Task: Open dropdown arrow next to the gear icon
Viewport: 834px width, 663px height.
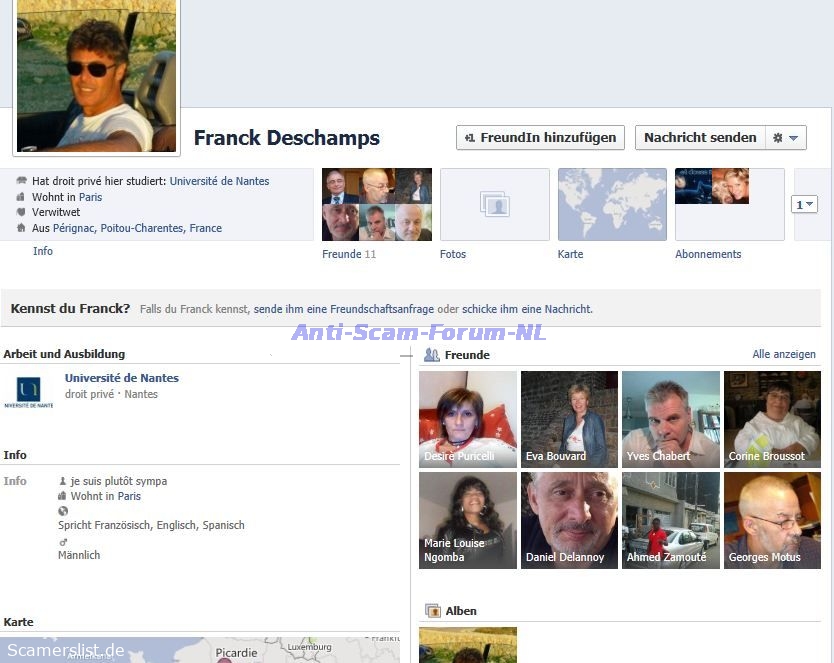Action: click(794, 138)
